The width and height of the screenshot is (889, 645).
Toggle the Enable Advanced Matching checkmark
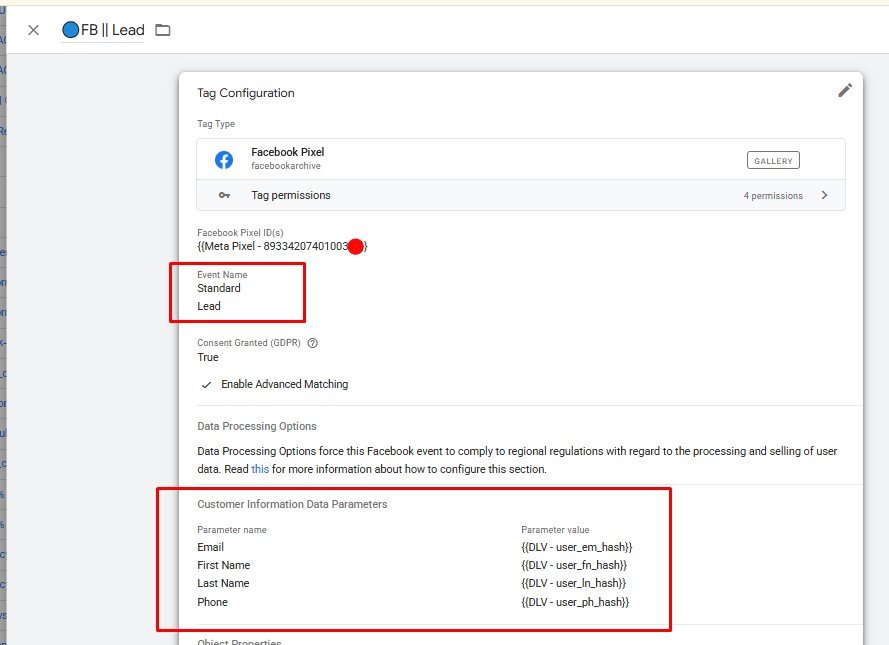[206, 385]
